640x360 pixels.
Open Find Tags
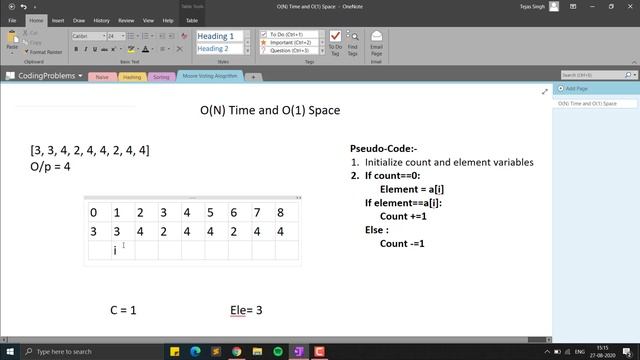(x=353, y=44)
